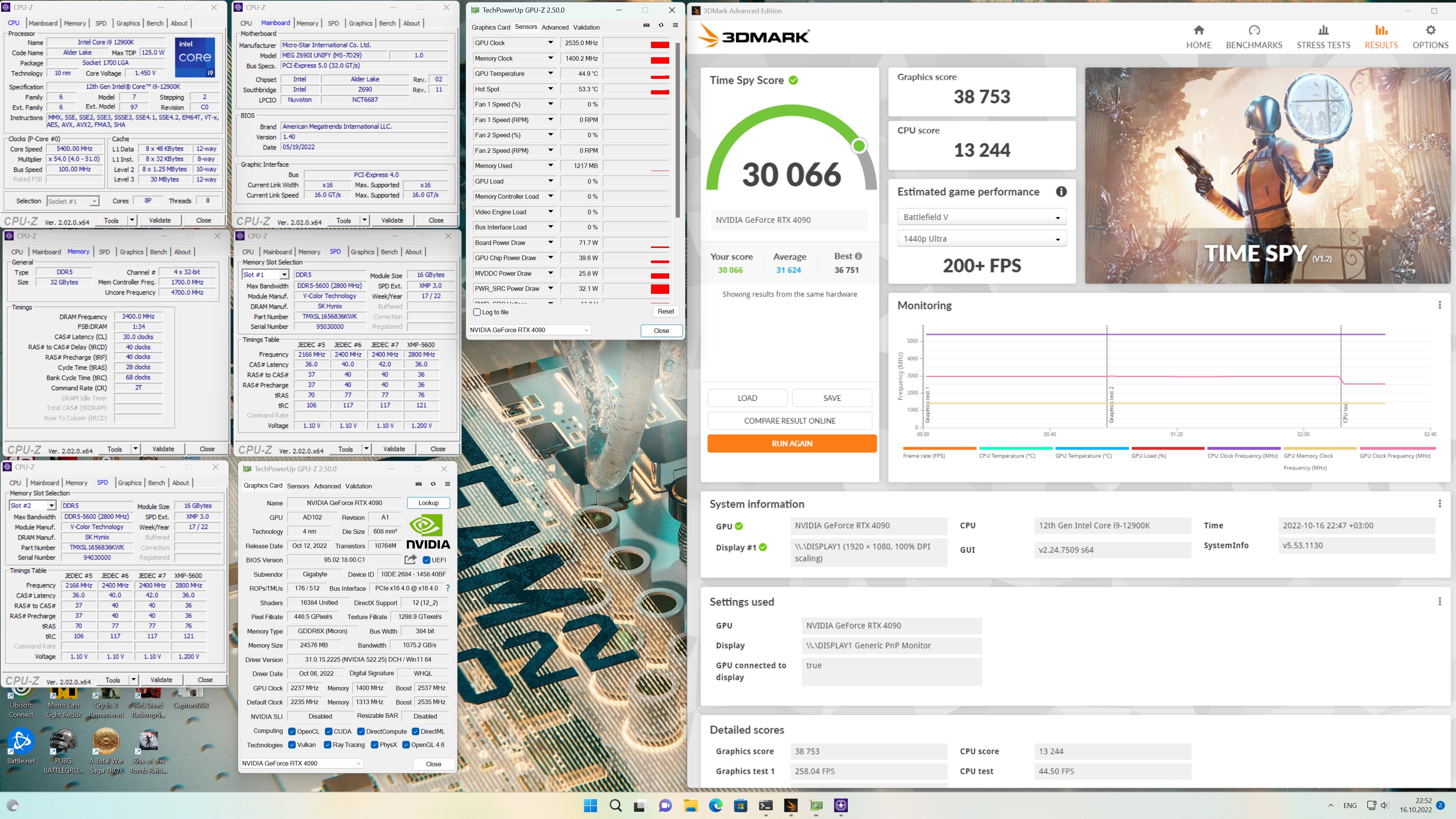Click the COMPARE RESULT ONLINE button
This screenshot has height=819, width=1456.
tap(789, 420)
